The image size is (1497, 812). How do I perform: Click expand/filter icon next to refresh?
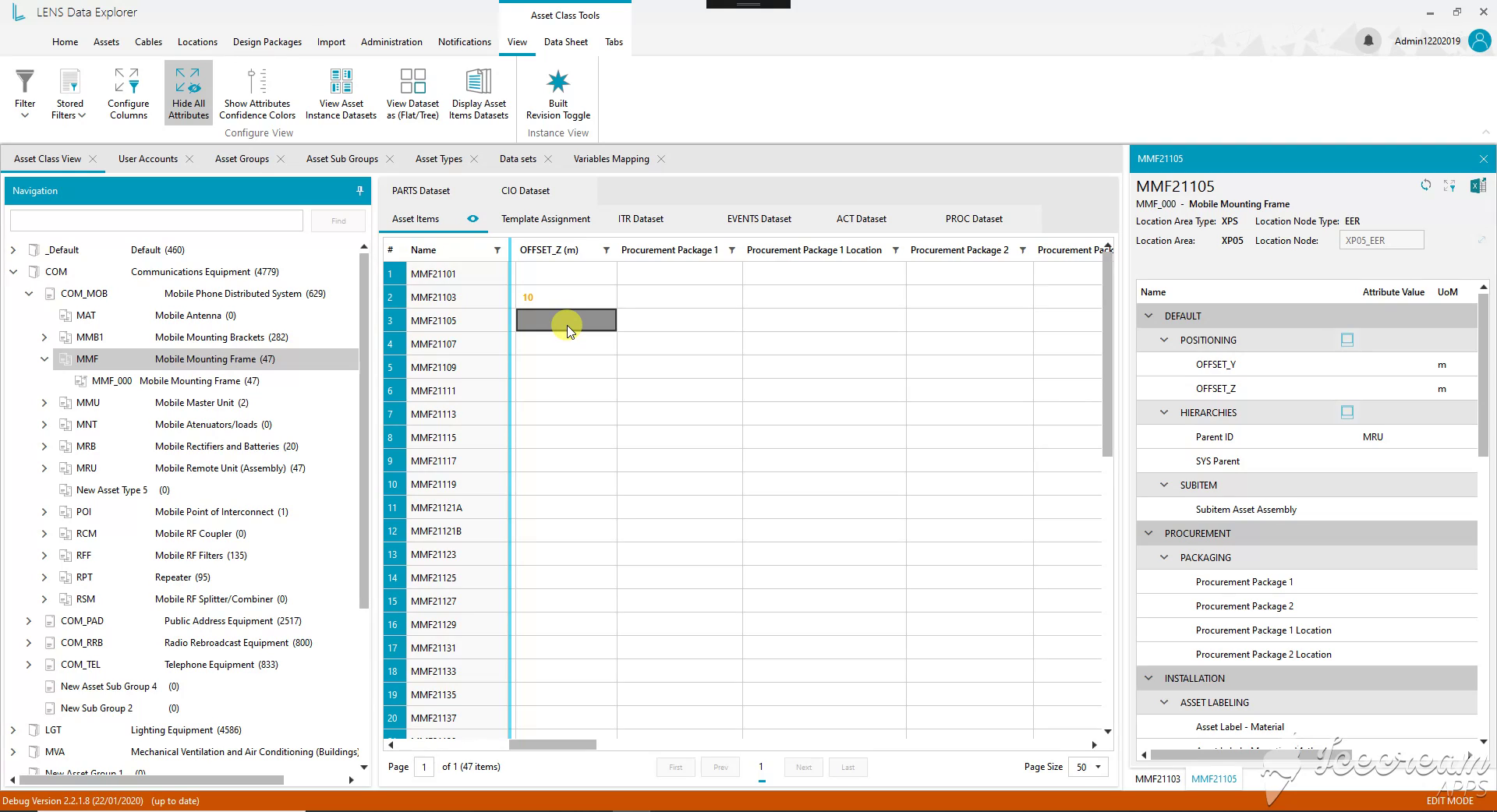(x=1449, y=185)
